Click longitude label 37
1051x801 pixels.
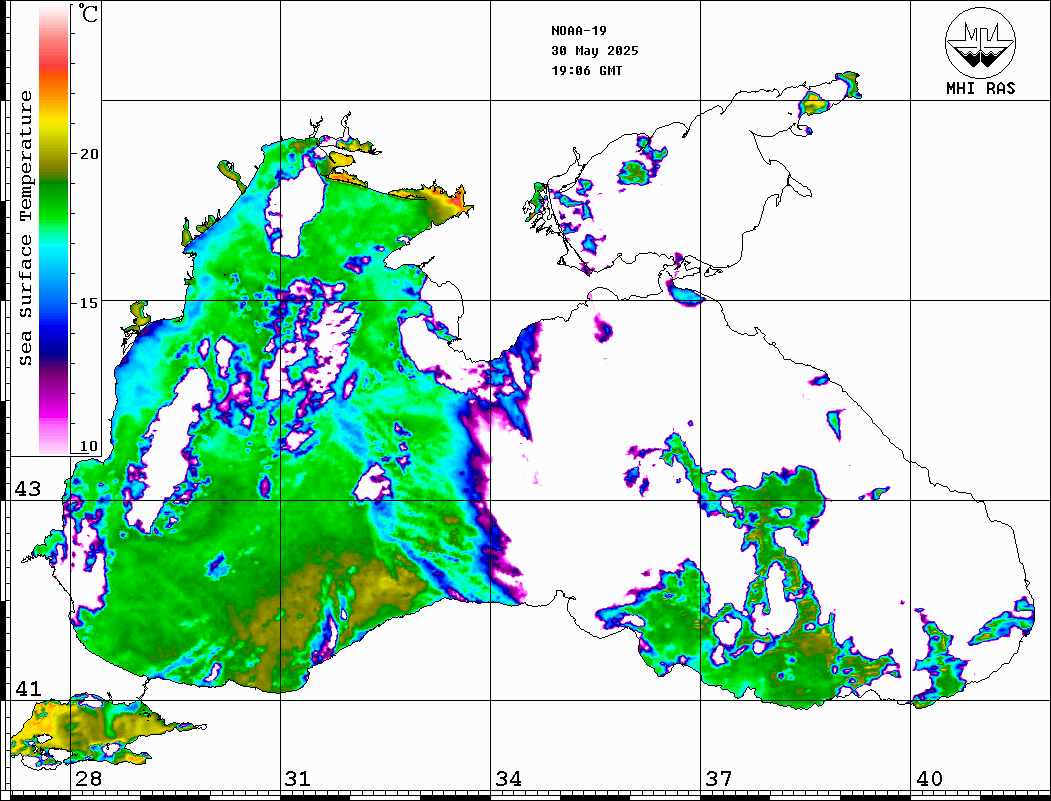tap(719, 778)
